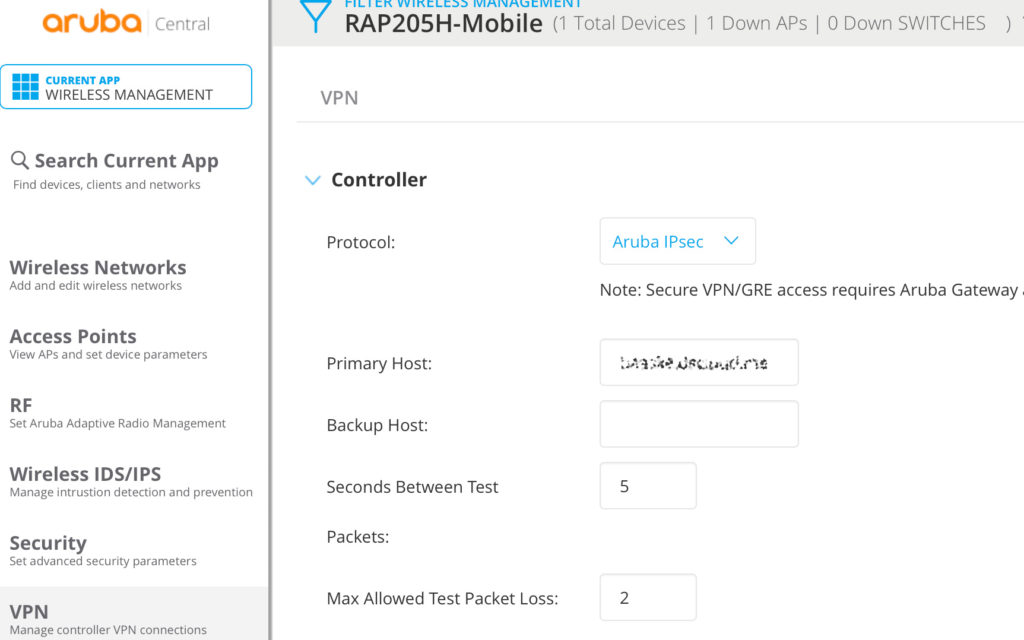Image resolution: width=1024 pixels, height=640 pixels.
Task: Open the Security parameters section
Action: 48,543
